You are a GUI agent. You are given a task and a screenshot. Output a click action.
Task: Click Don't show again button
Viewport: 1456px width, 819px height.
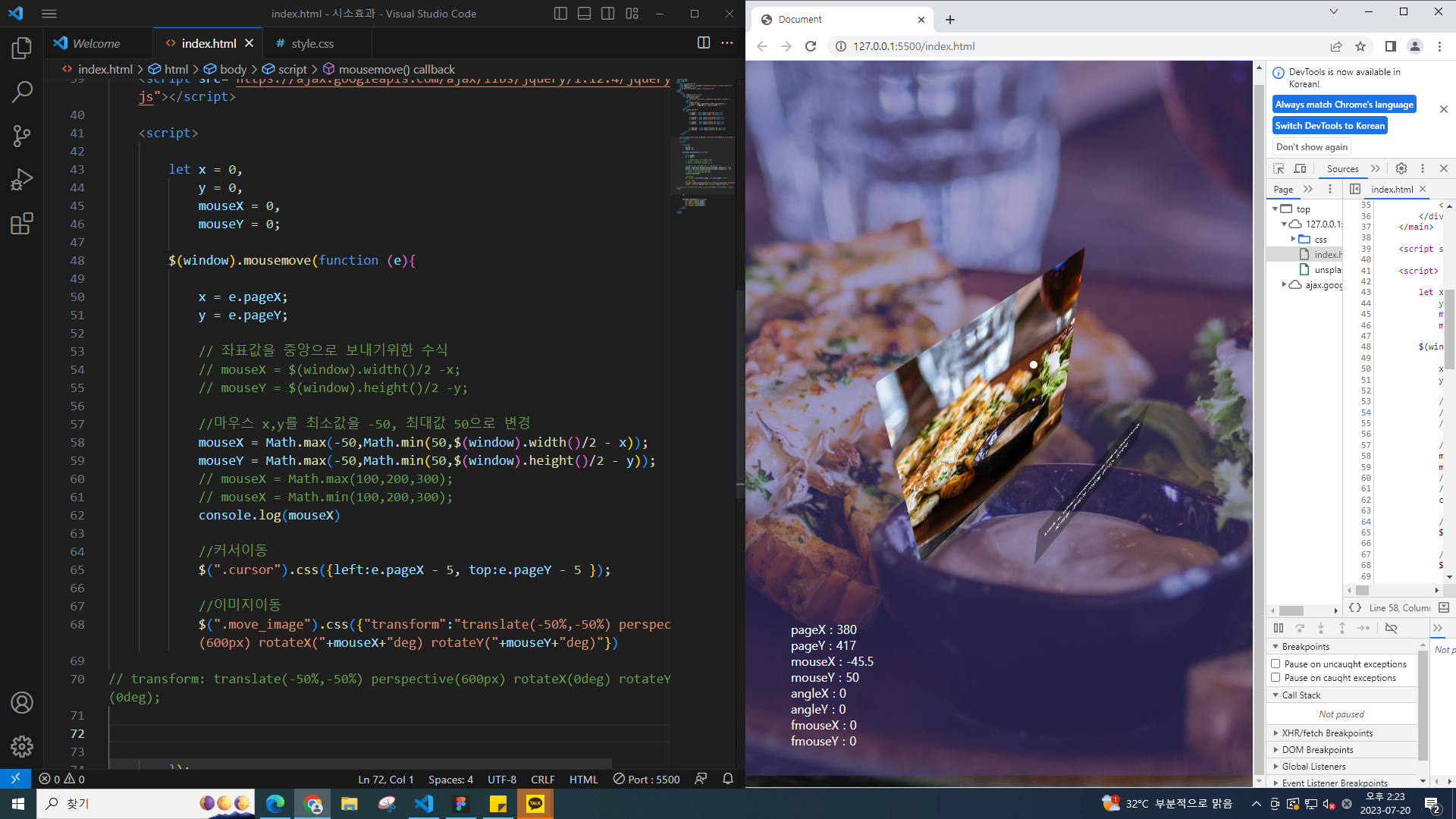coord(1311,147)
